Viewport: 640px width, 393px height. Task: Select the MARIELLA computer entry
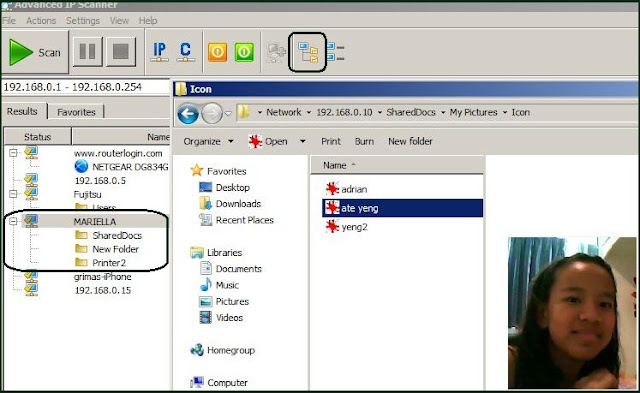coord(95,222)
